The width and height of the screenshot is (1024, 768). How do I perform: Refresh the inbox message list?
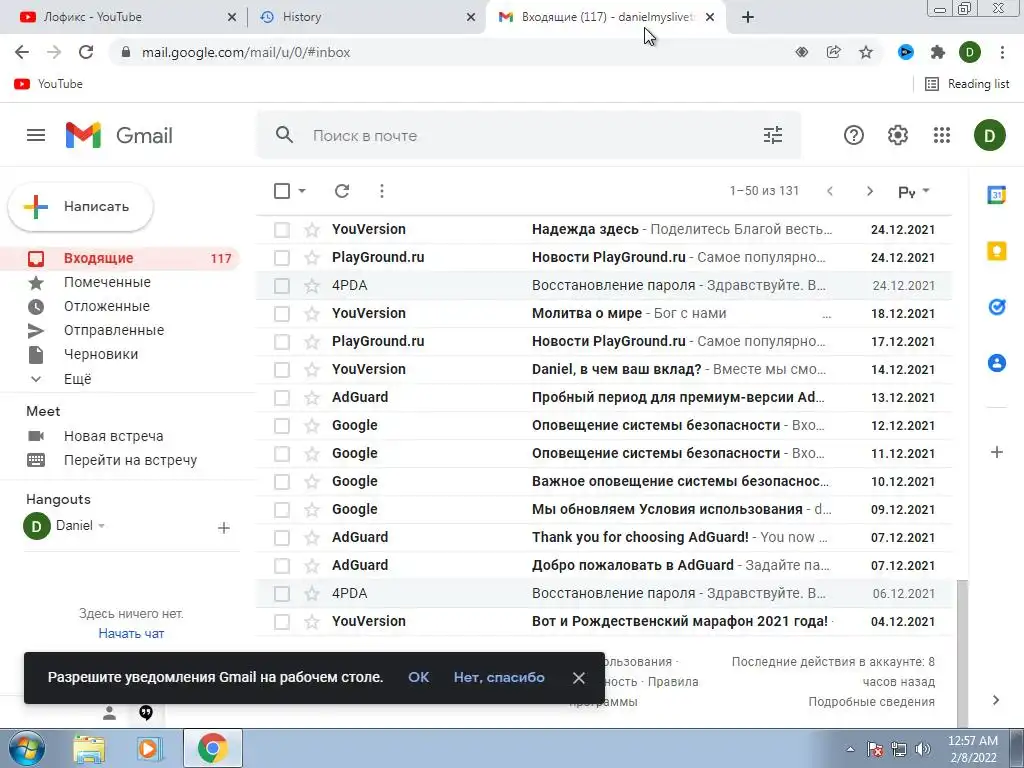pos(342,191)
